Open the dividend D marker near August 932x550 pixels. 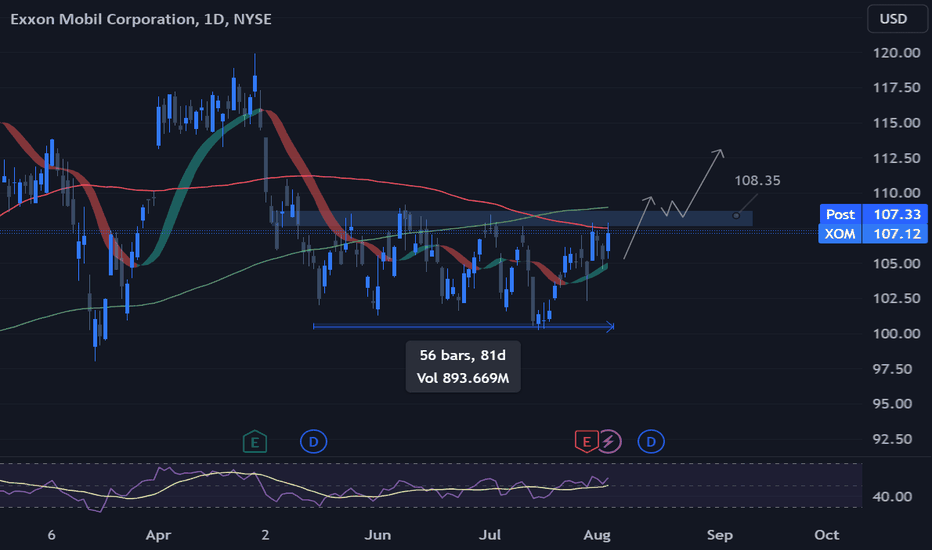pyautogui.click(x=651, y=442)
